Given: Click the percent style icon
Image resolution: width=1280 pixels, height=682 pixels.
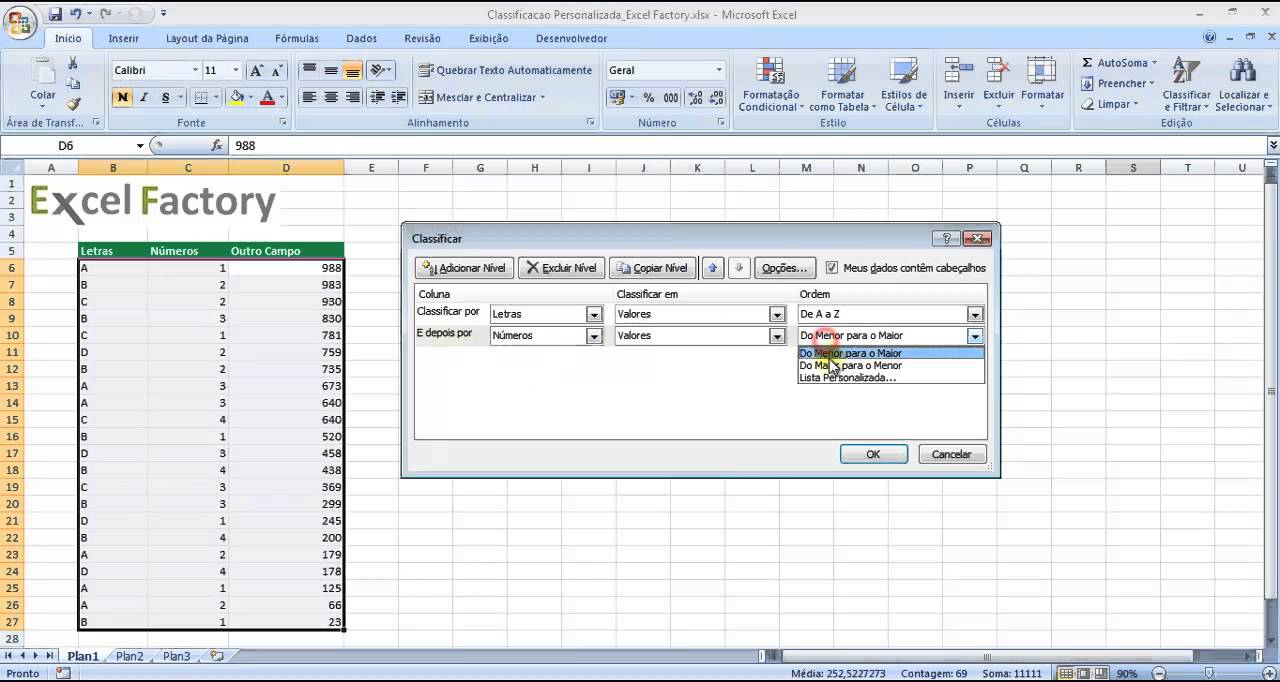Looking at the screenshot, I should point(648,97).
